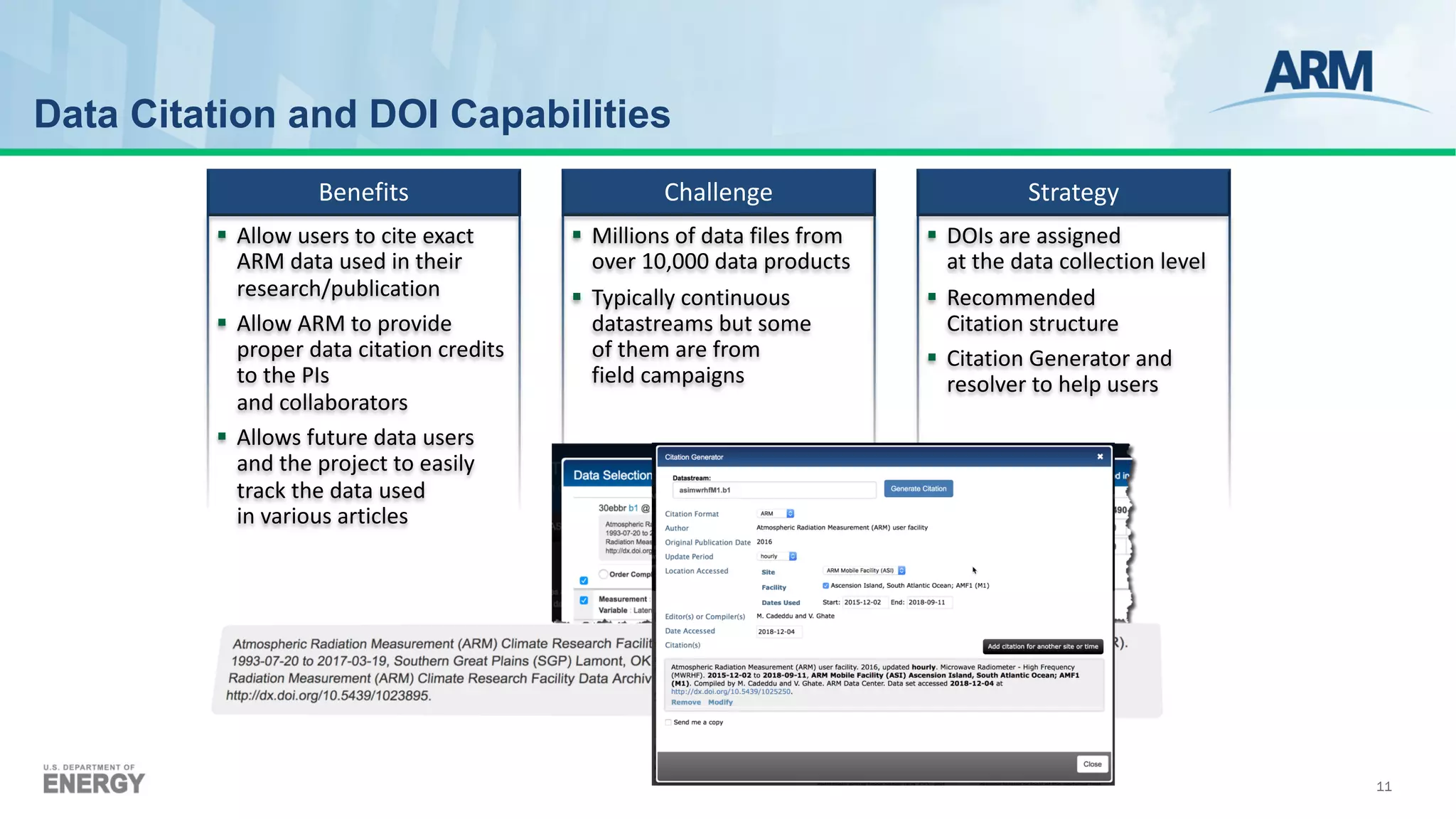This screenshot has width=1456, height=819.
Task: Click the Remove citation link
Action: point(685,702)
